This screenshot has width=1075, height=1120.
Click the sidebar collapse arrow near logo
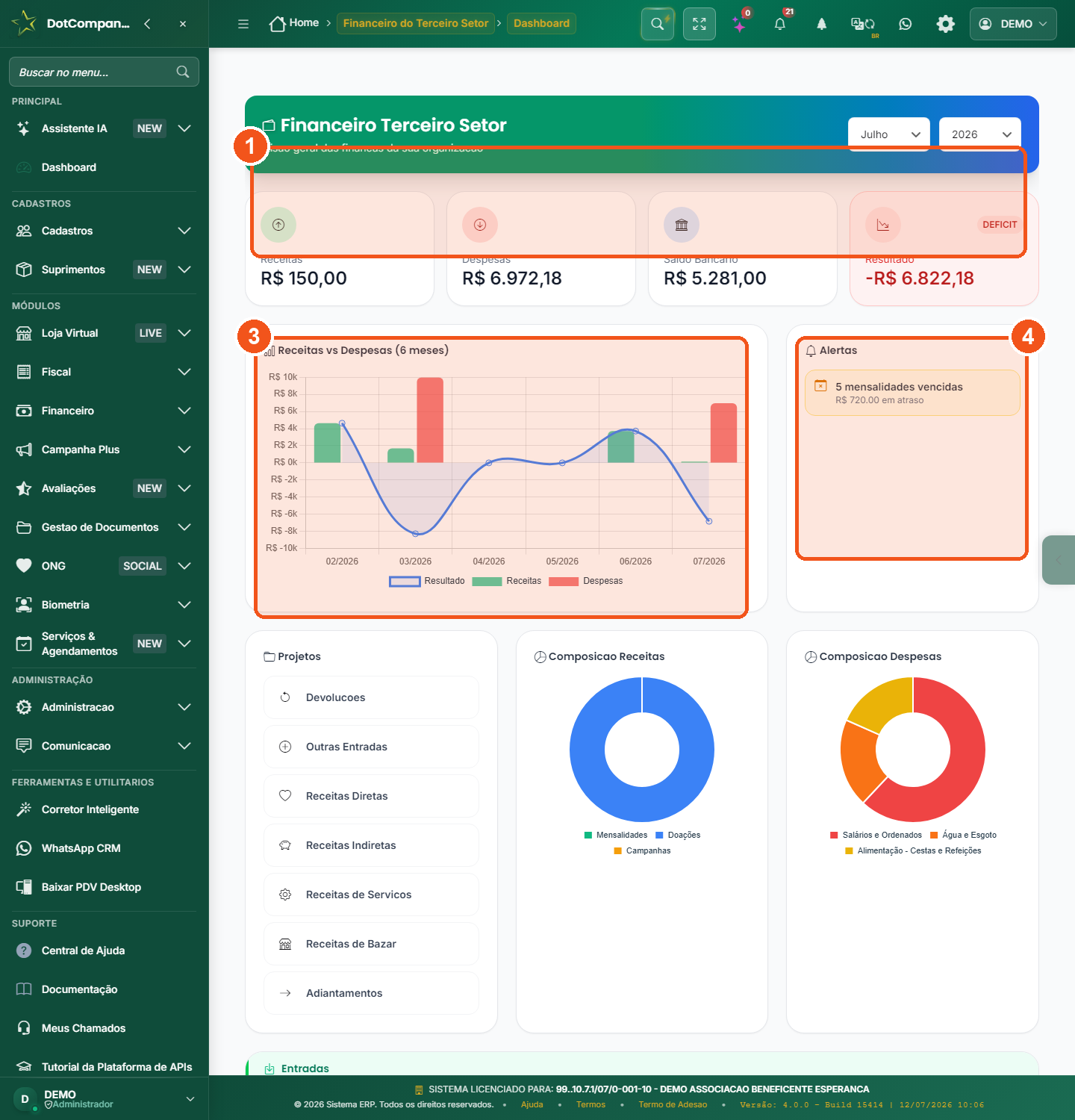coord(148,24)
